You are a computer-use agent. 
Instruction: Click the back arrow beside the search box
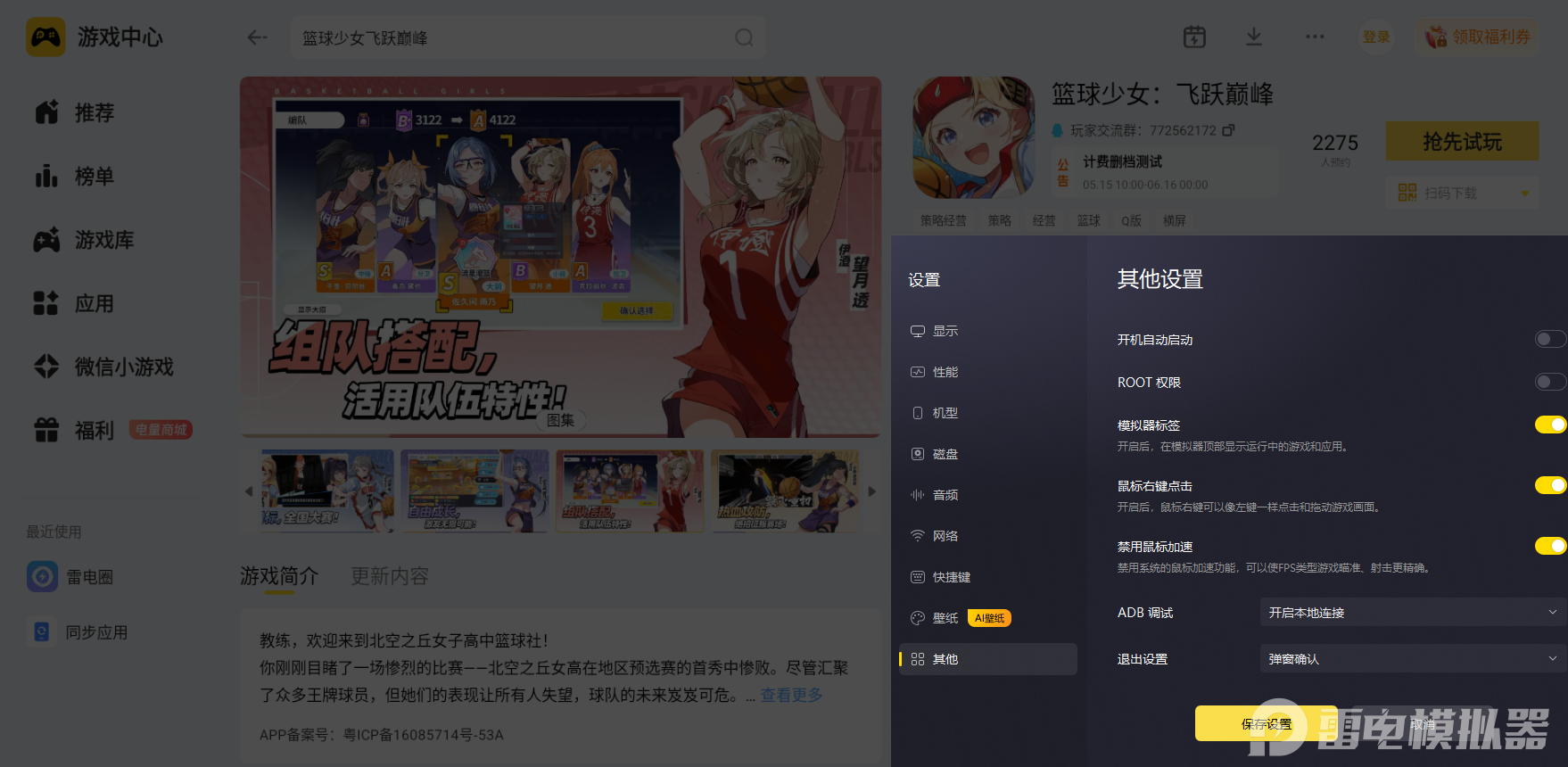(x=257, y=37)
